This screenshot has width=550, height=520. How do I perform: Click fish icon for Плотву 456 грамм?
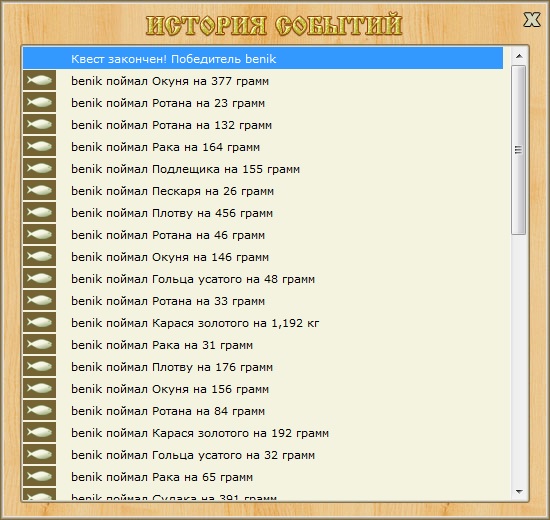pyautogui.click(x=39, y=212)
